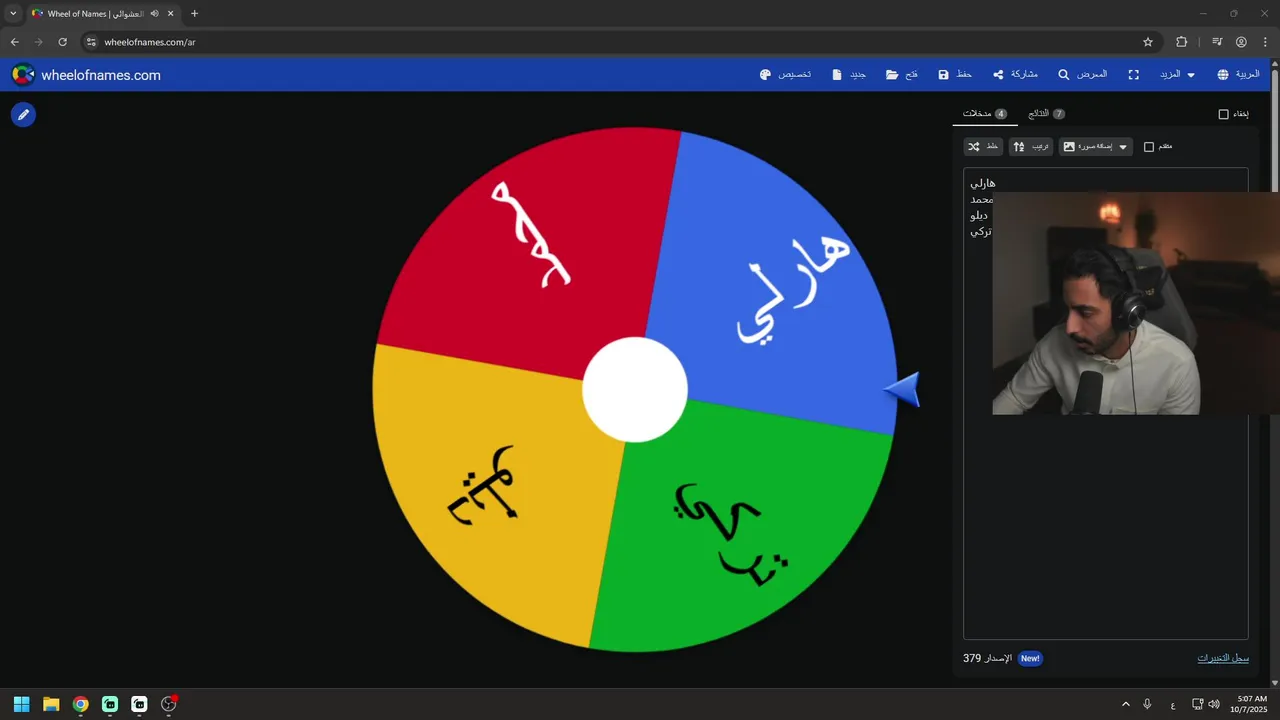Change language via العربية globe
Screen dimensions: 1280x720
[x=1238, y=75]
